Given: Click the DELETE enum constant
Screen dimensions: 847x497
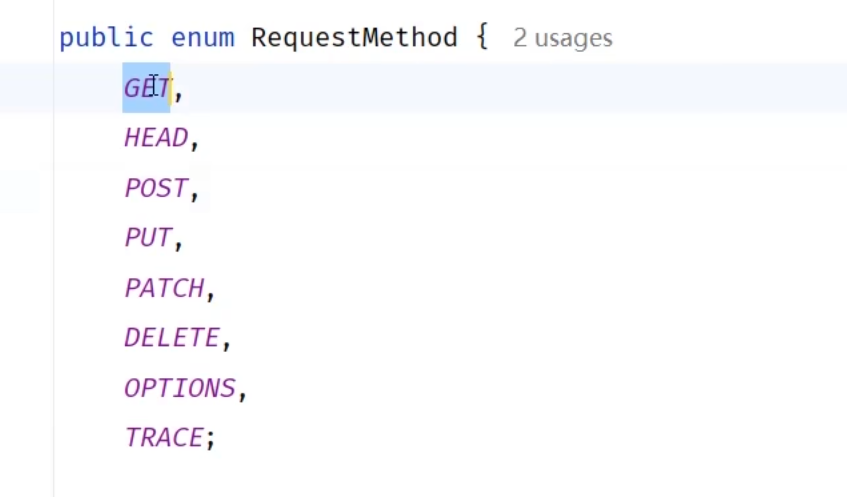Looking at the screenshot, I should coord(172,338).
